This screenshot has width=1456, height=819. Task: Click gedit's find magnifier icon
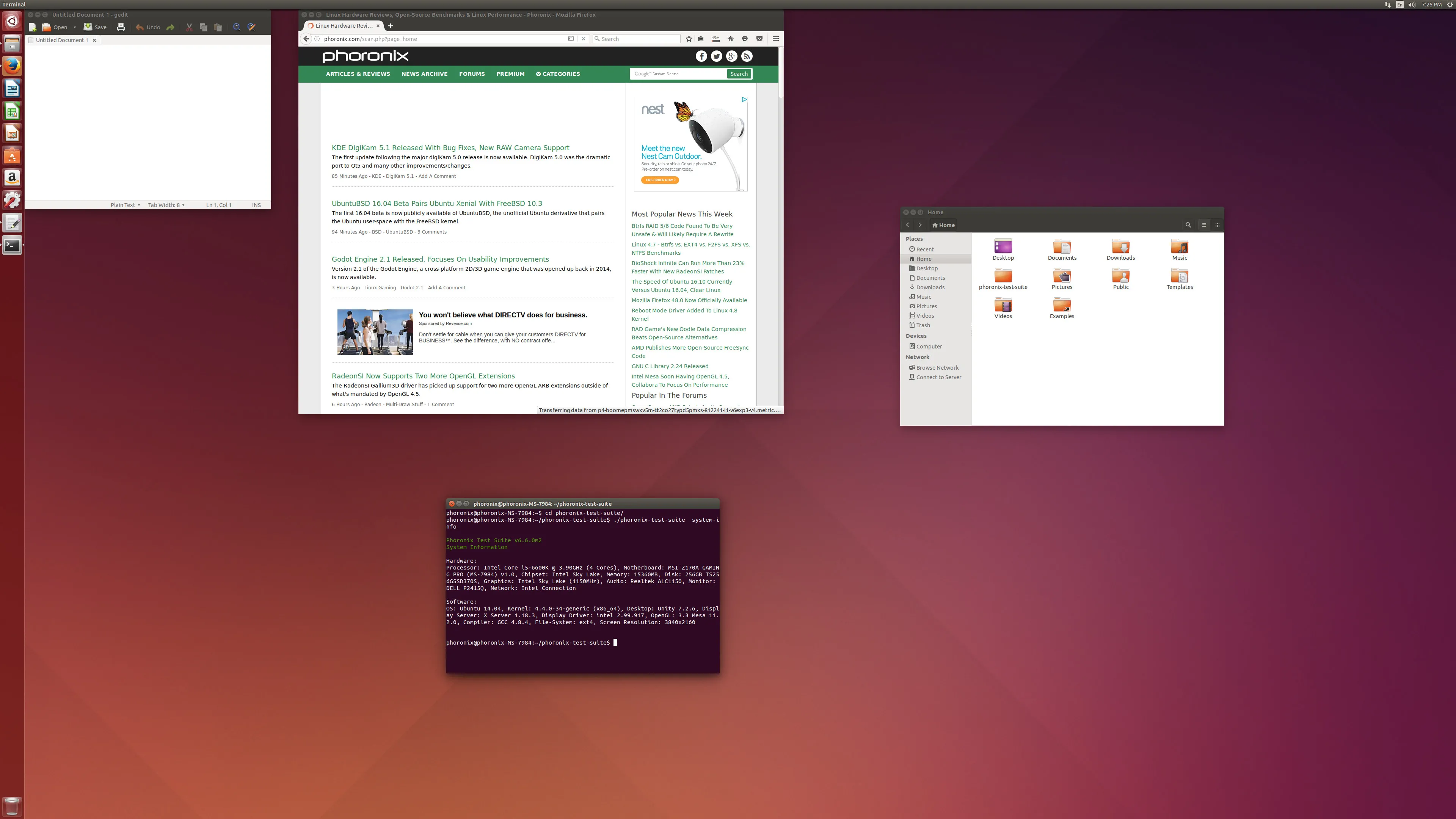(x=237, y=27)
